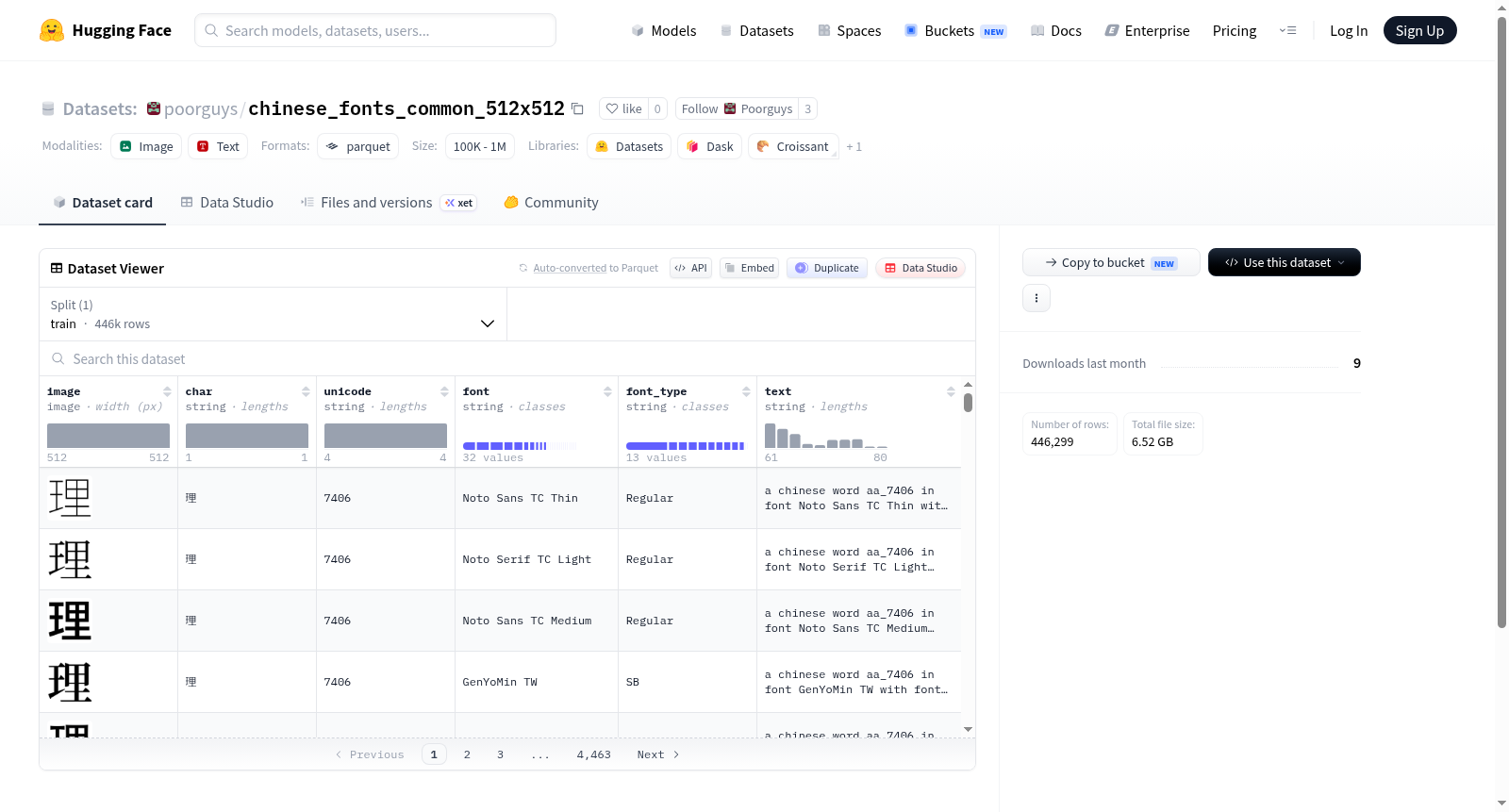Click the font classes histogram bar
This screenshot has height=812, width=1509.
click(x=520, y=445)
